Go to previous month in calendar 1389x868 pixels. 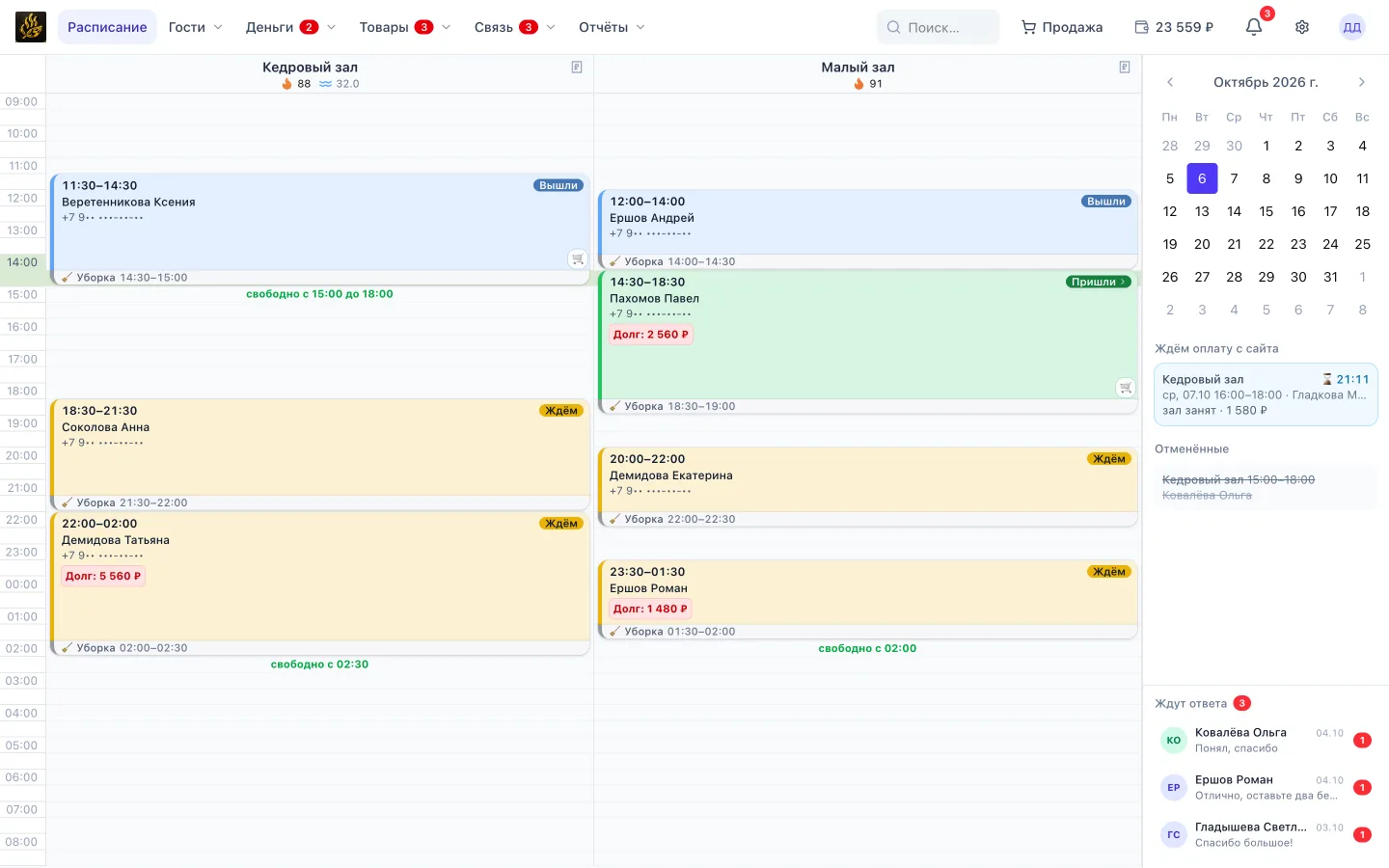pyautogui.click(x=1170, y=82)
